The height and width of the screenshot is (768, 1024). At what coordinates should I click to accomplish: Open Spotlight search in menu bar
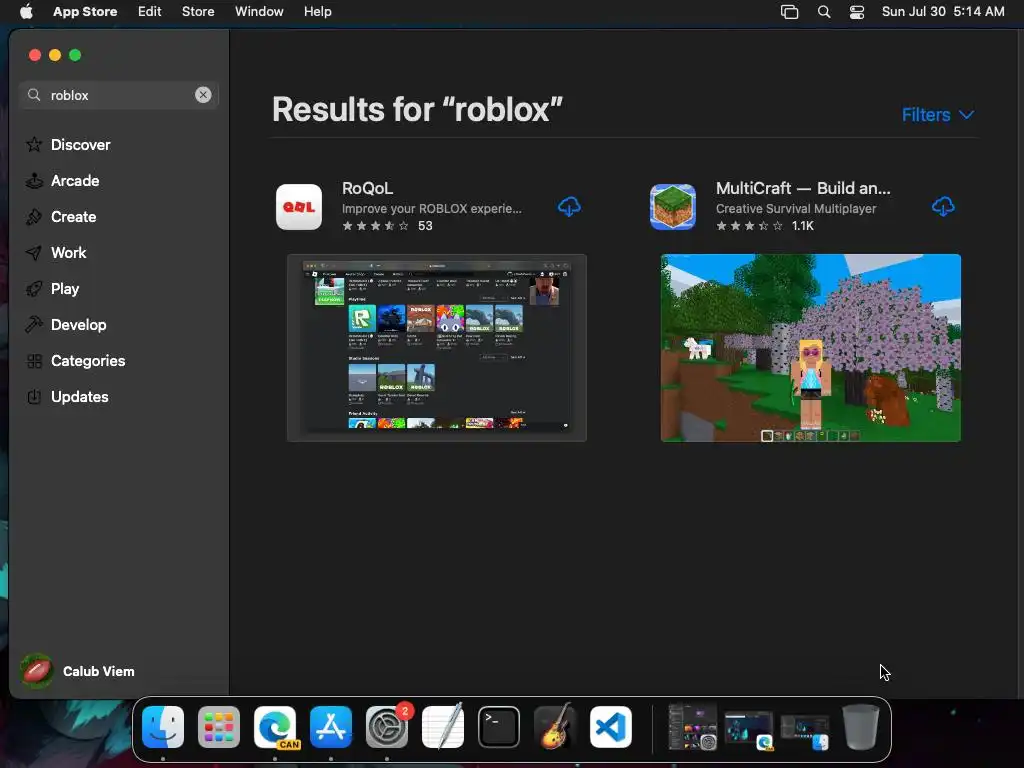pyautogui.click(x=824, y=12)
